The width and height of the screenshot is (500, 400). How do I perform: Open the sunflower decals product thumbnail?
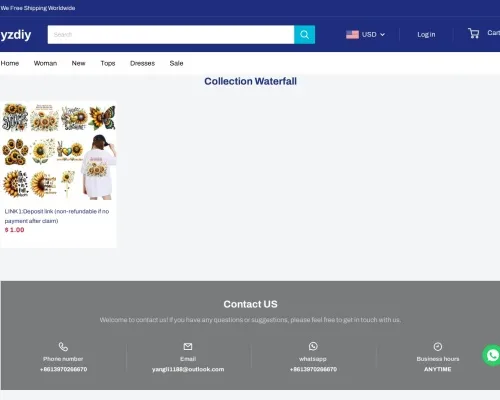[59, 151]
